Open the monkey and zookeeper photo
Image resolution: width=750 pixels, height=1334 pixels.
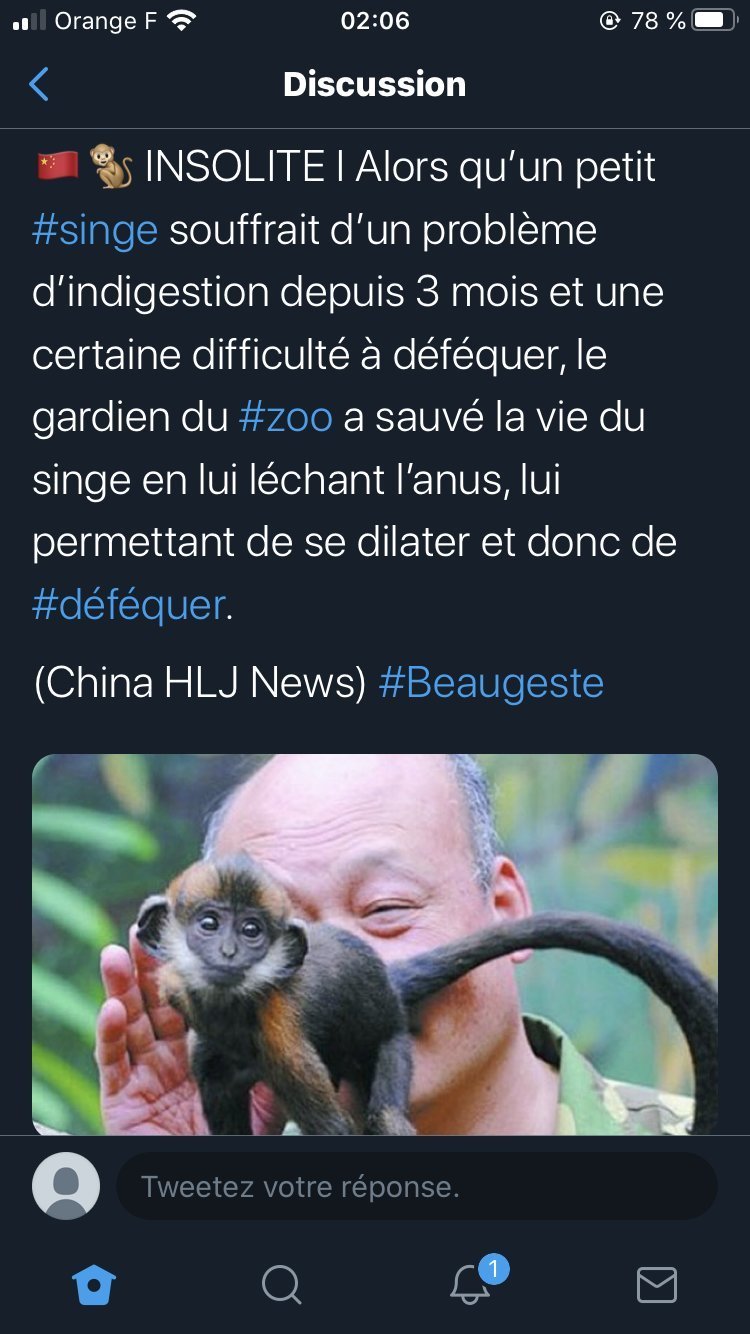point(375,945)
